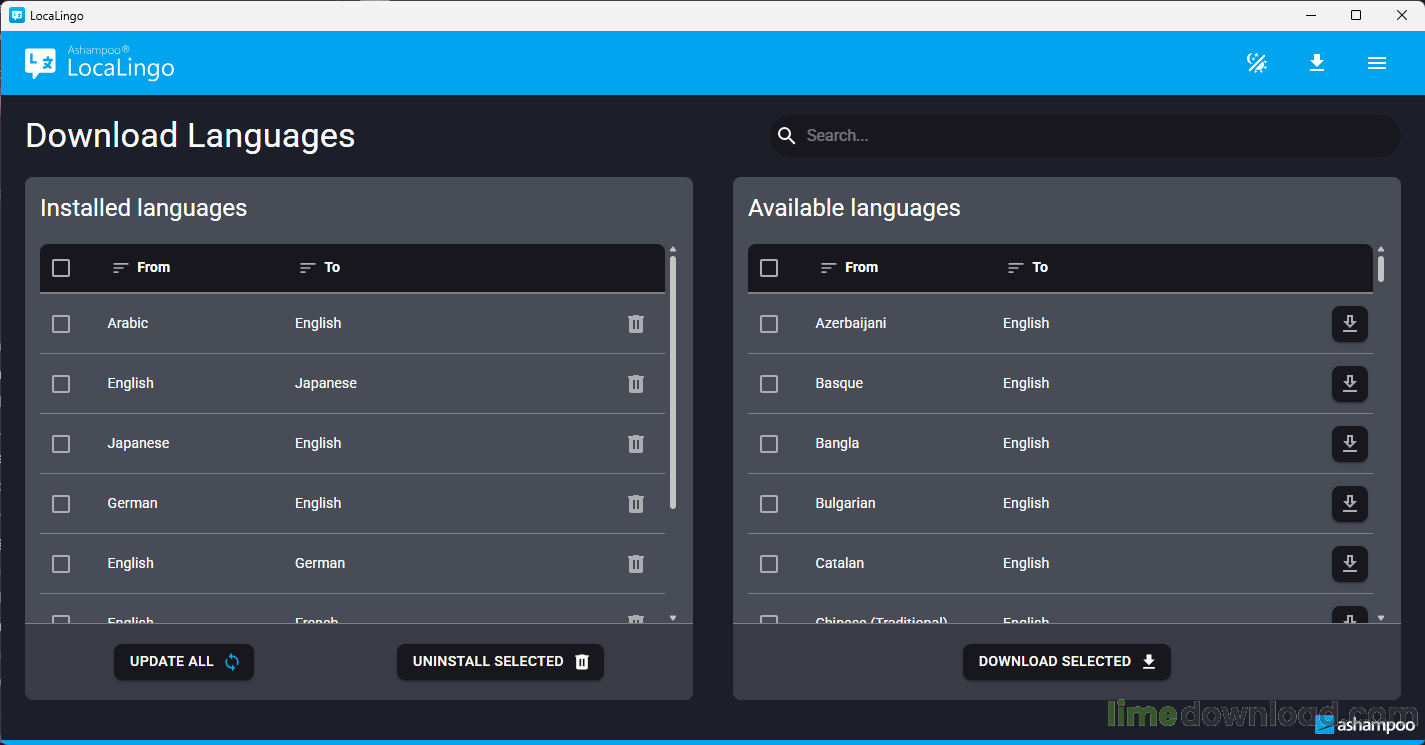Check the select-all box in Installed languages
1425x745 pixels.
(x=61, y=267)
